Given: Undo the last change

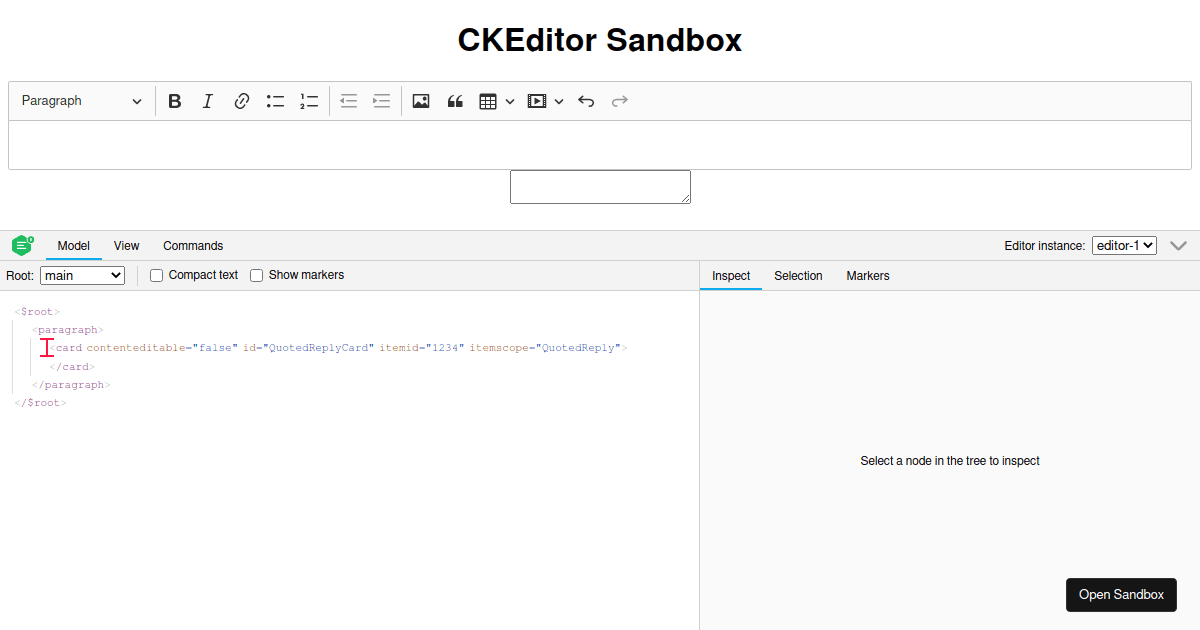Looking at the screenshot, I should [x=587, y=101].
